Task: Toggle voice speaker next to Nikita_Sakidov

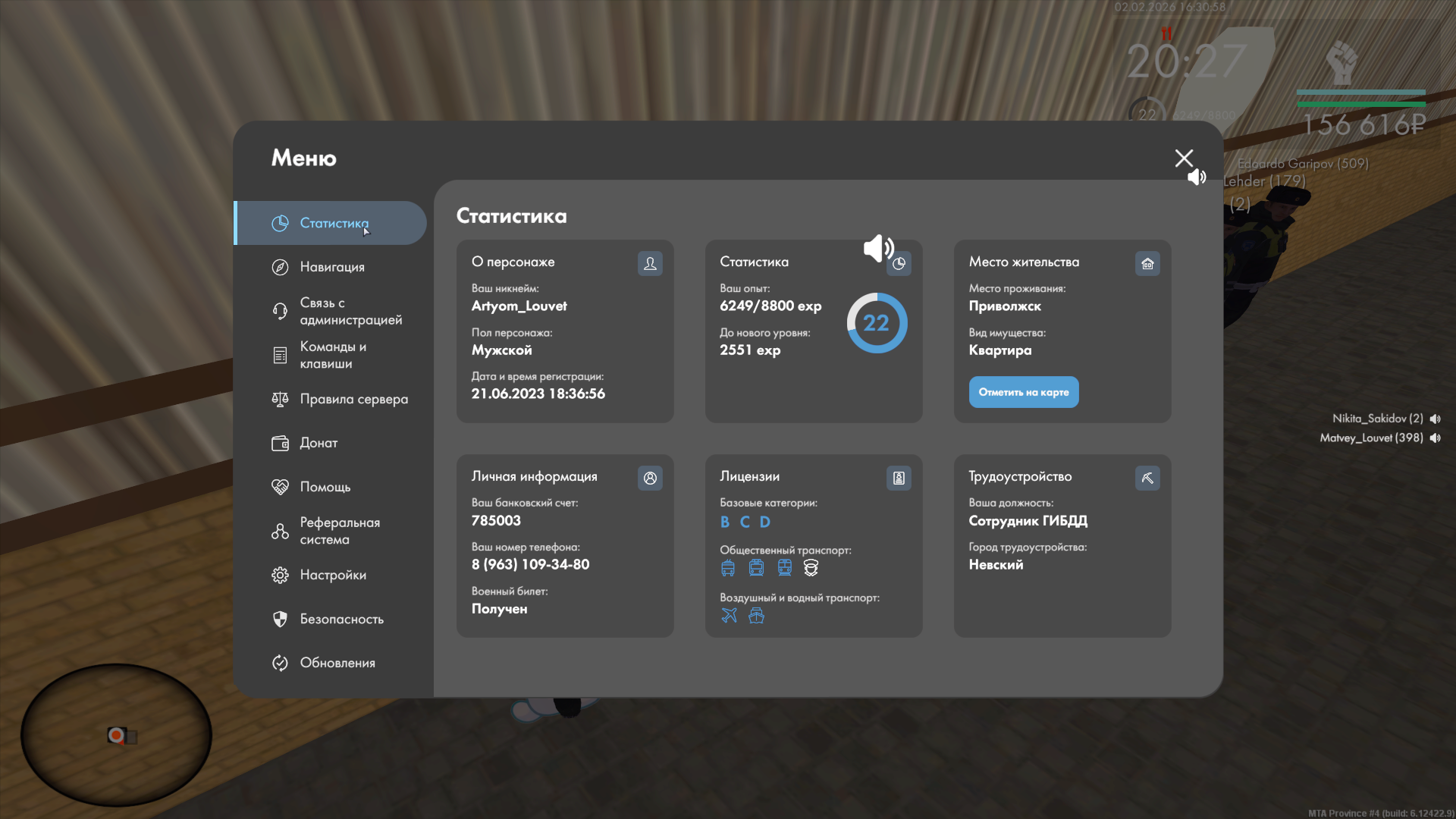Action: pos(1435,419)
